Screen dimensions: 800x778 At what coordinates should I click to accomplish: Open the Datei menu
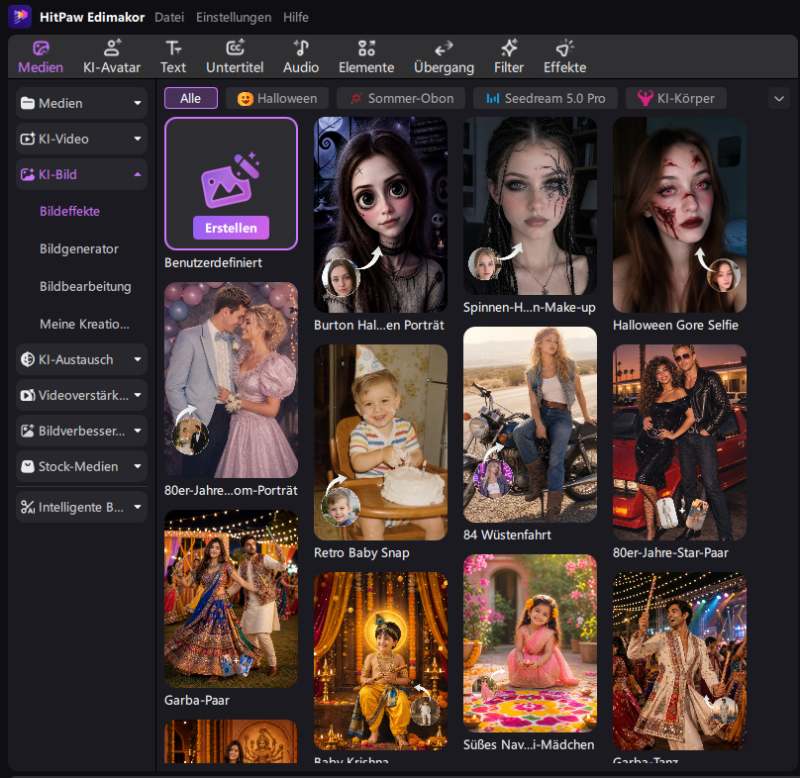169,17
